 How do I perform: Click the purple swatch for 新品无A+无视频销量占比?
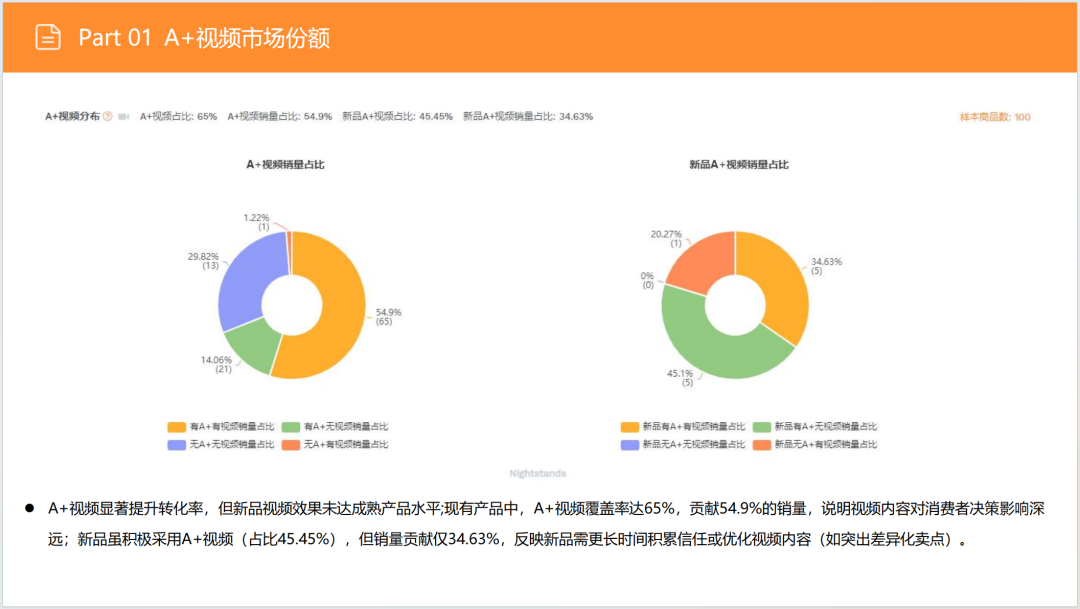[x=630, y=445]
